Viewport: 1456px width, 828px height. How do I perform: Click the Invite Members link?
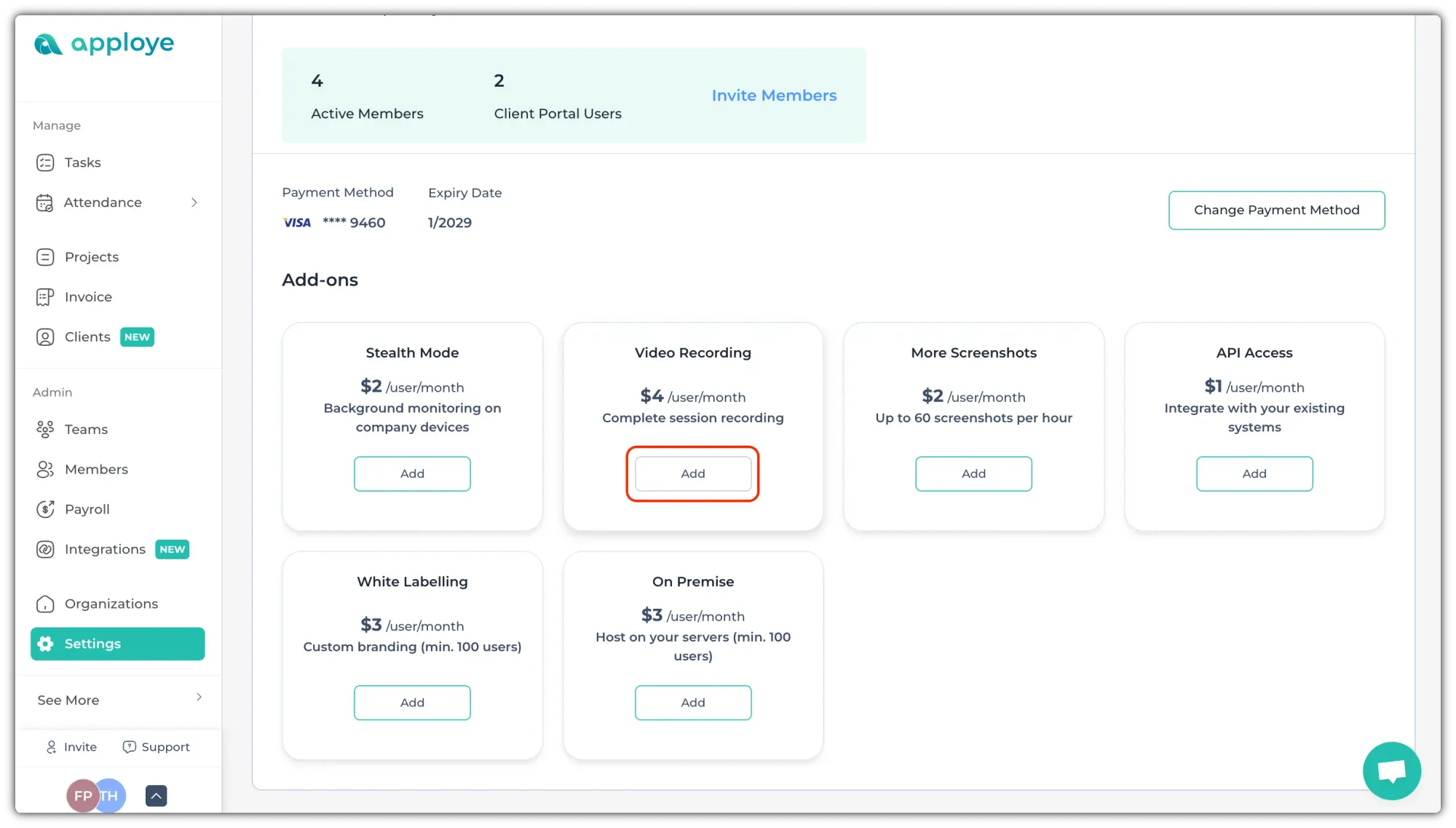774,95
